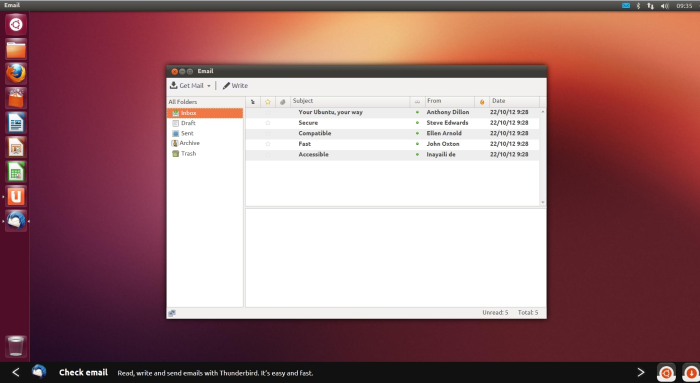Open the messaging envelope indicator in top panel
The width and height of the screenshot is (700, 383).
(x=626, y=5)
